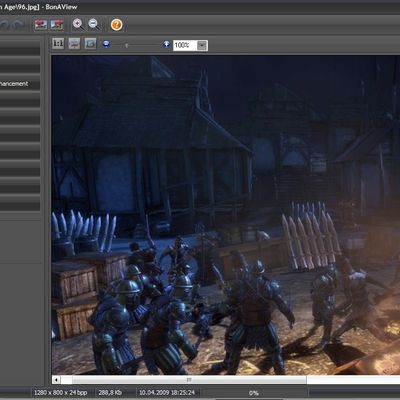400x400 pixels.
Task: Click the landscape picture icon beside the curved arrows
Action: (41, 25)
